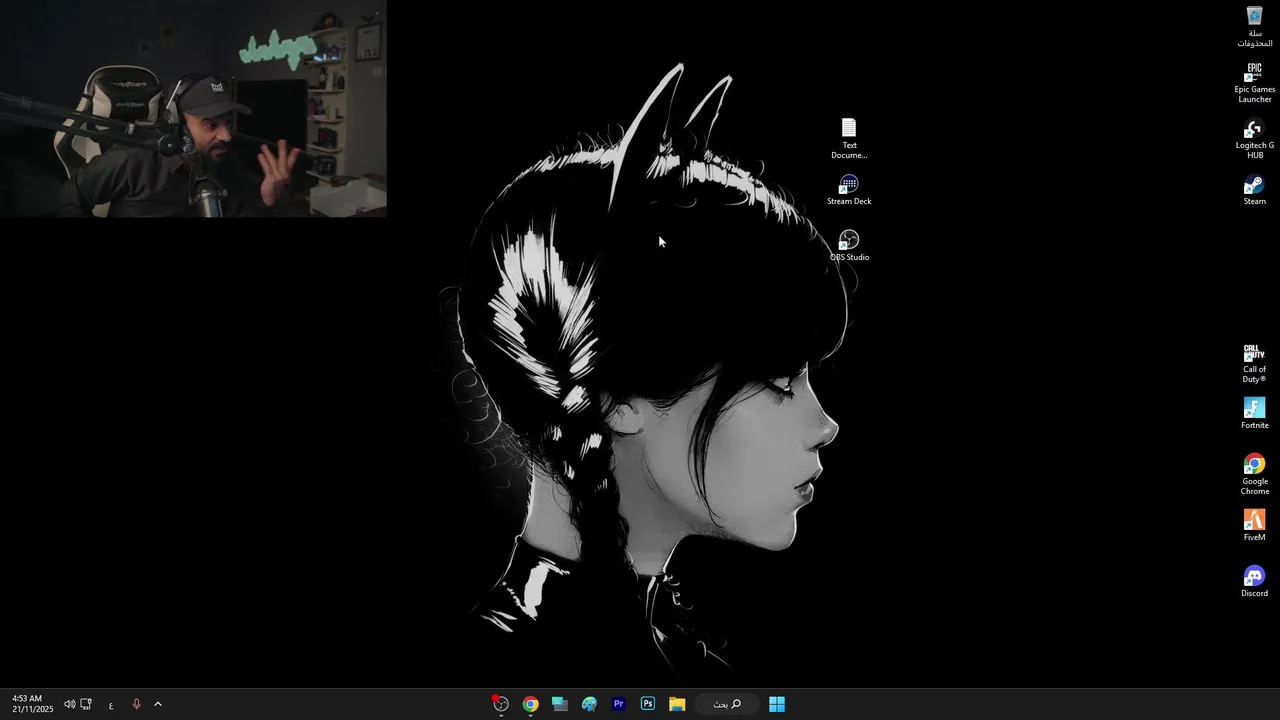Open the Arabic input language indicator
Viewport: 1280px width, 720px height.
coord(111,704)
